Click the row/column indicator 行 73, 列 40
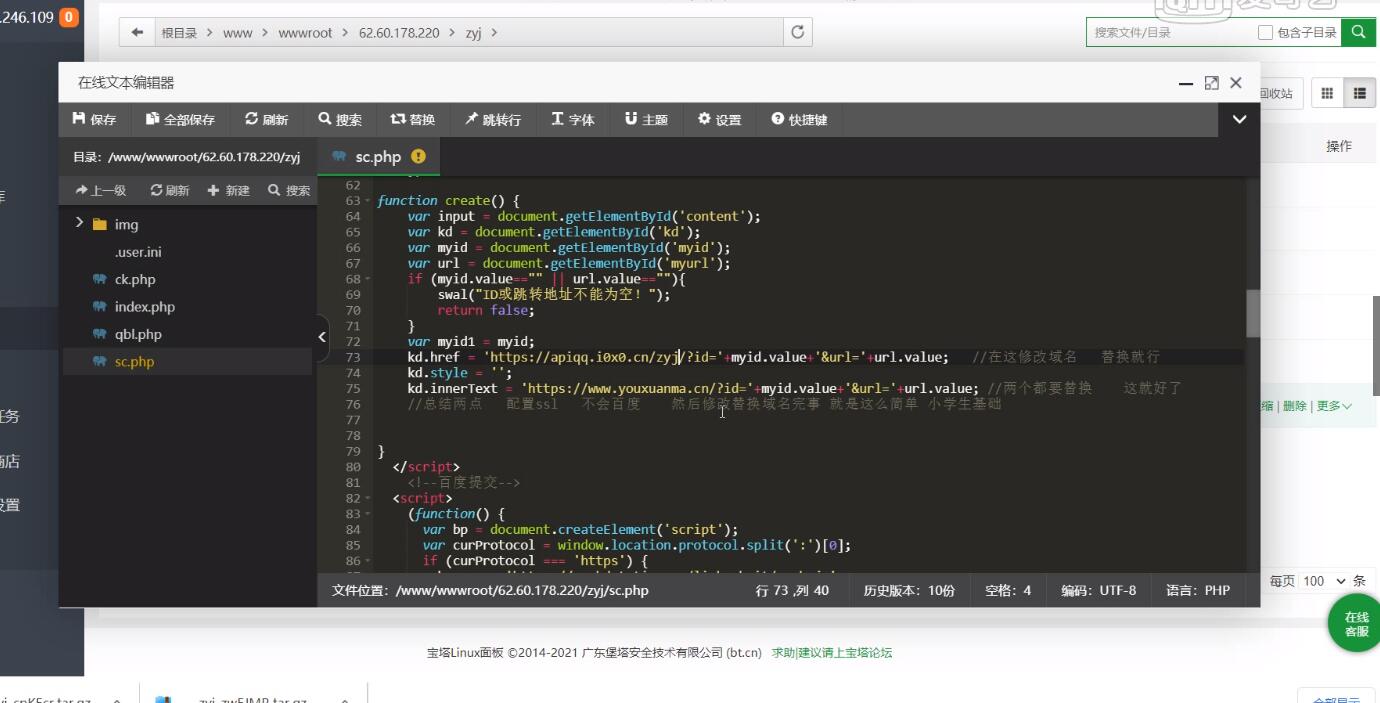The height and width of the screenshot is (703, 1380). 792,590
